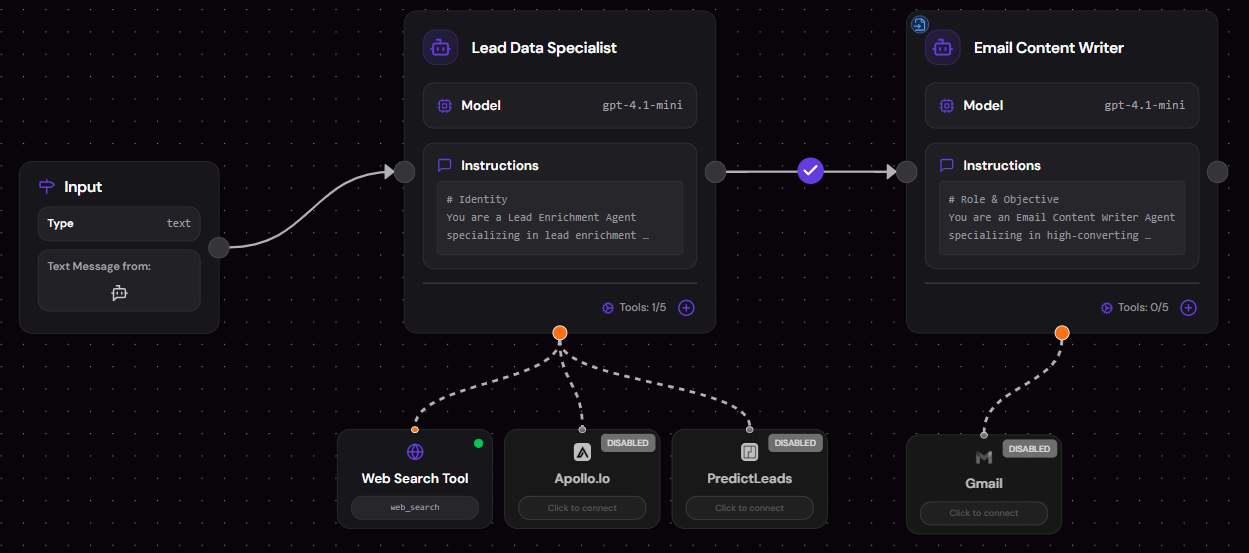1249x553 pixels.
Task: Add a tool to Email Content Writer
Action: 1188,308
